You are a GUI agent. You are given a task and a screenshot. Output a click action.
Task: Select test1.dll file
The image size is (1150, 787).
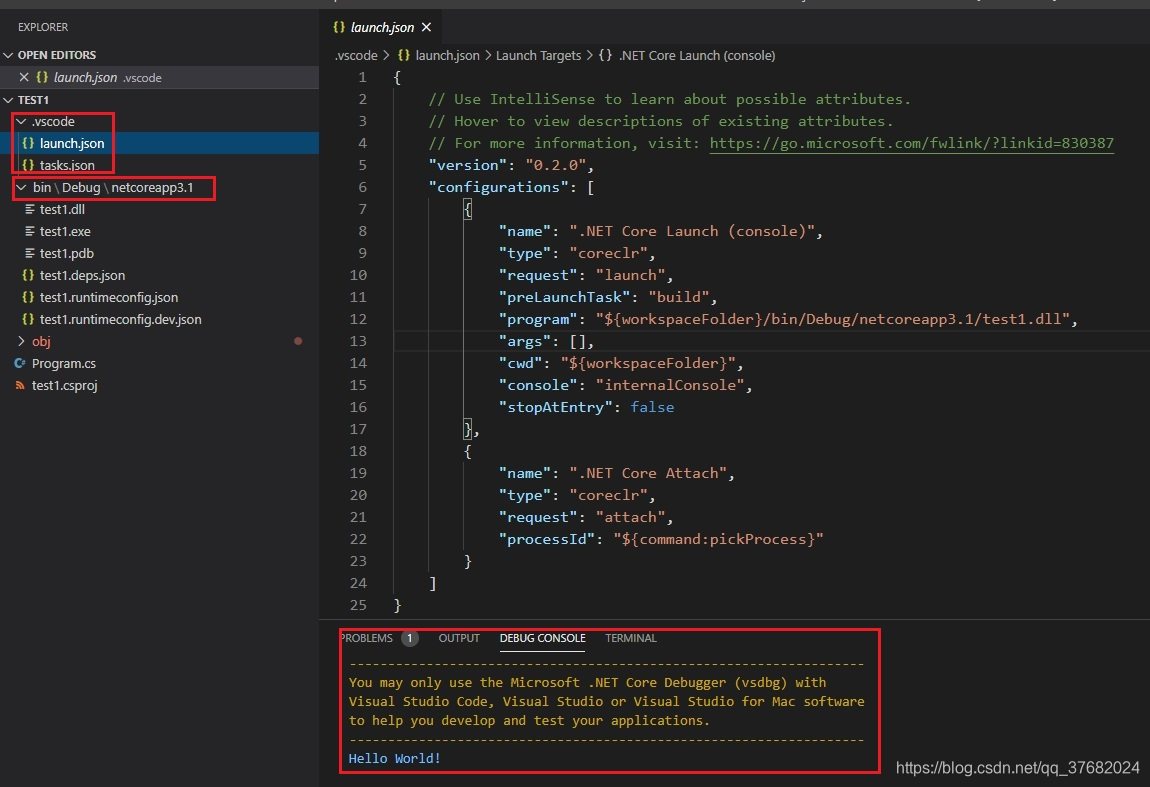pos(62,209)
